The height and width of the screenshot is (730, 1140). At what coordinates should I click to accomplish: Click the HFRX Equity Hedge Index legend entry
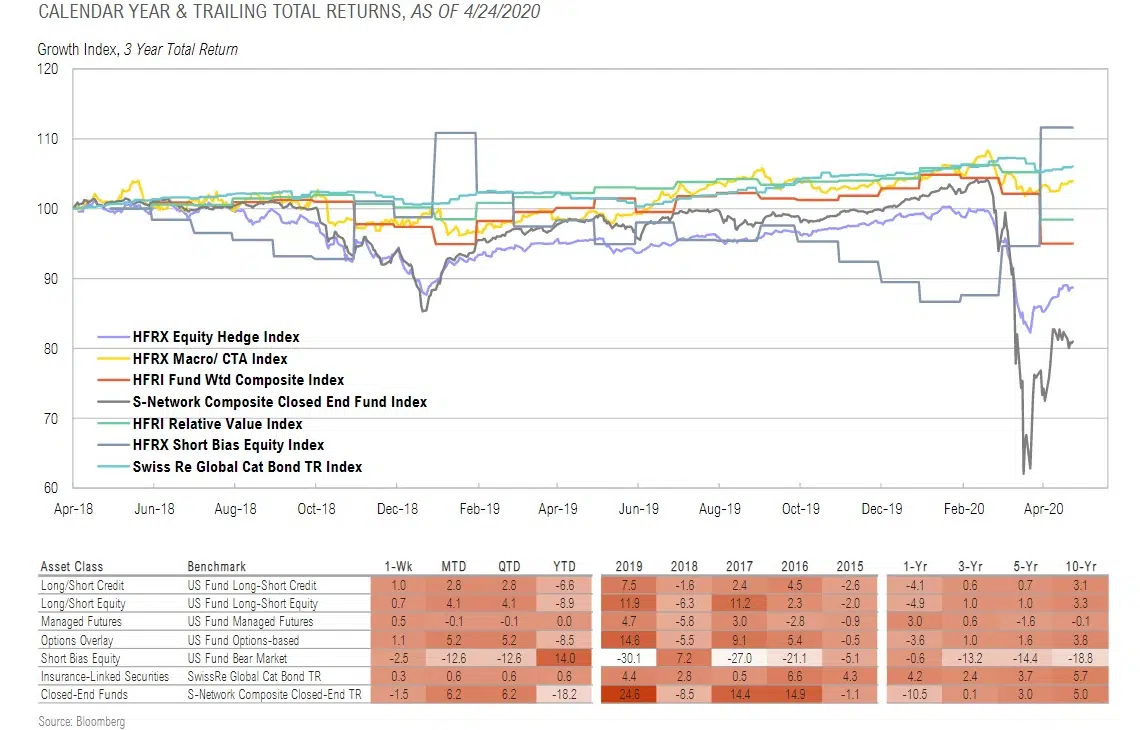click(x=215, y=337)
